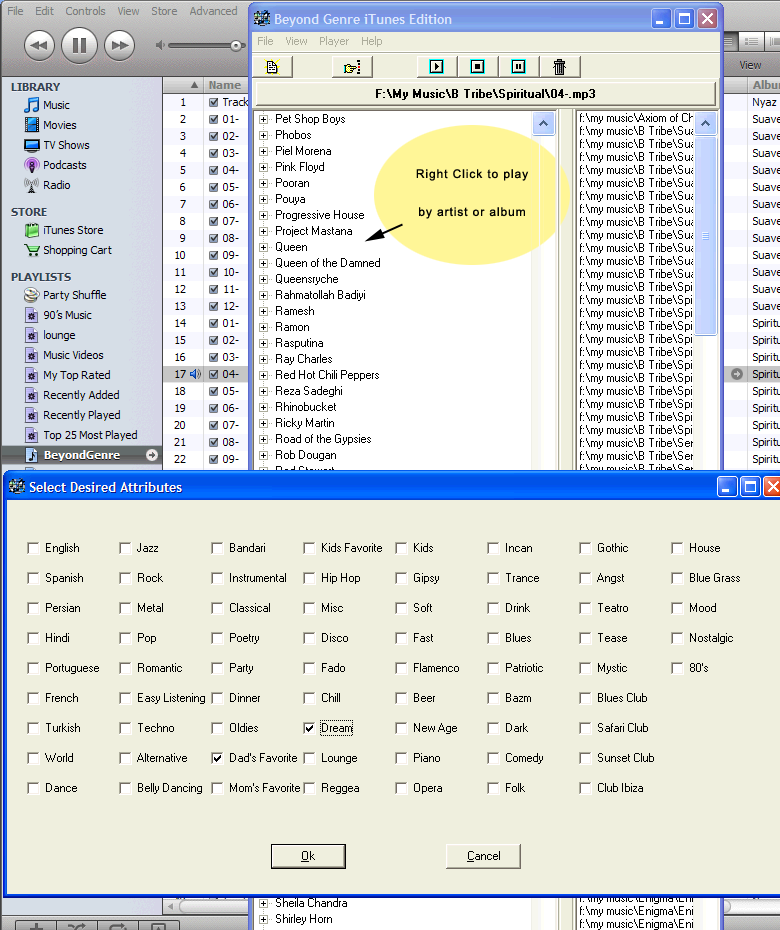Open Beyond Genre Help menu
This screenshot has width=780, height=930.
click(x=371, y=41)
